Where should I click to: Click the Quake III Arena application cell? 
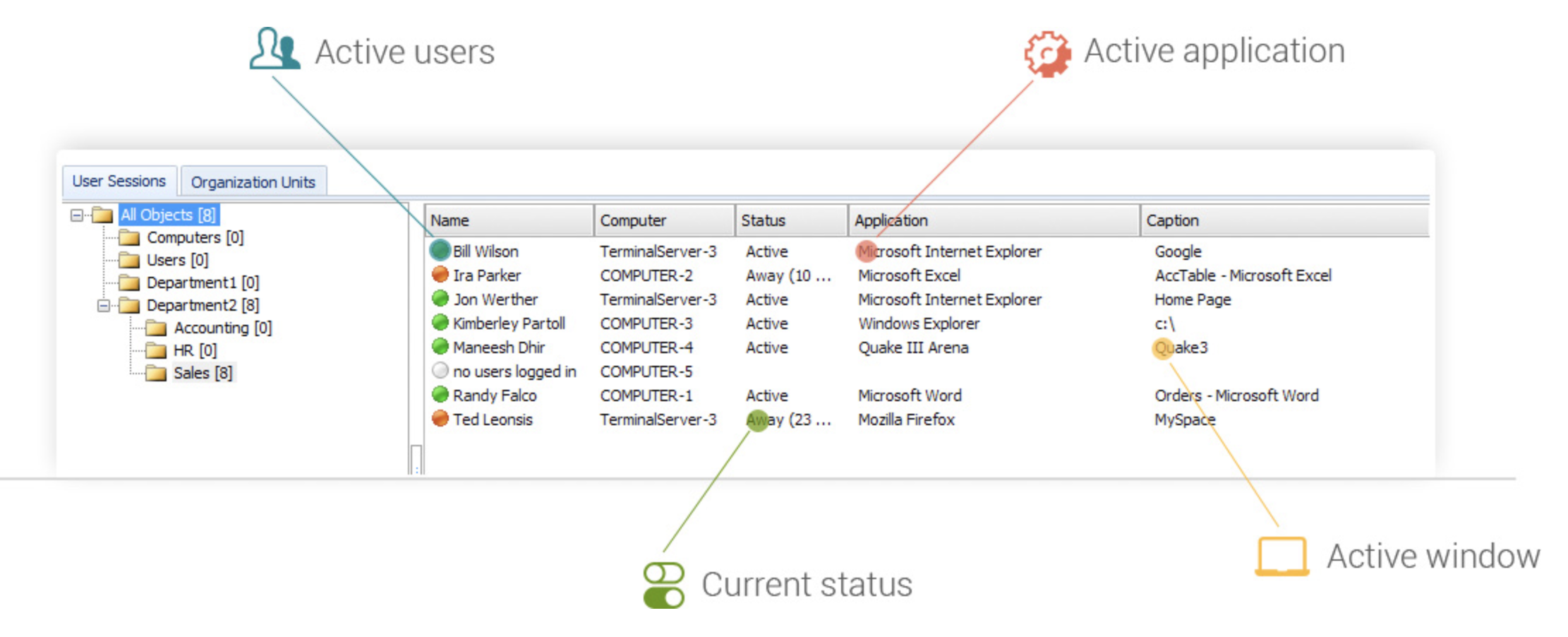tap(913, 347)
